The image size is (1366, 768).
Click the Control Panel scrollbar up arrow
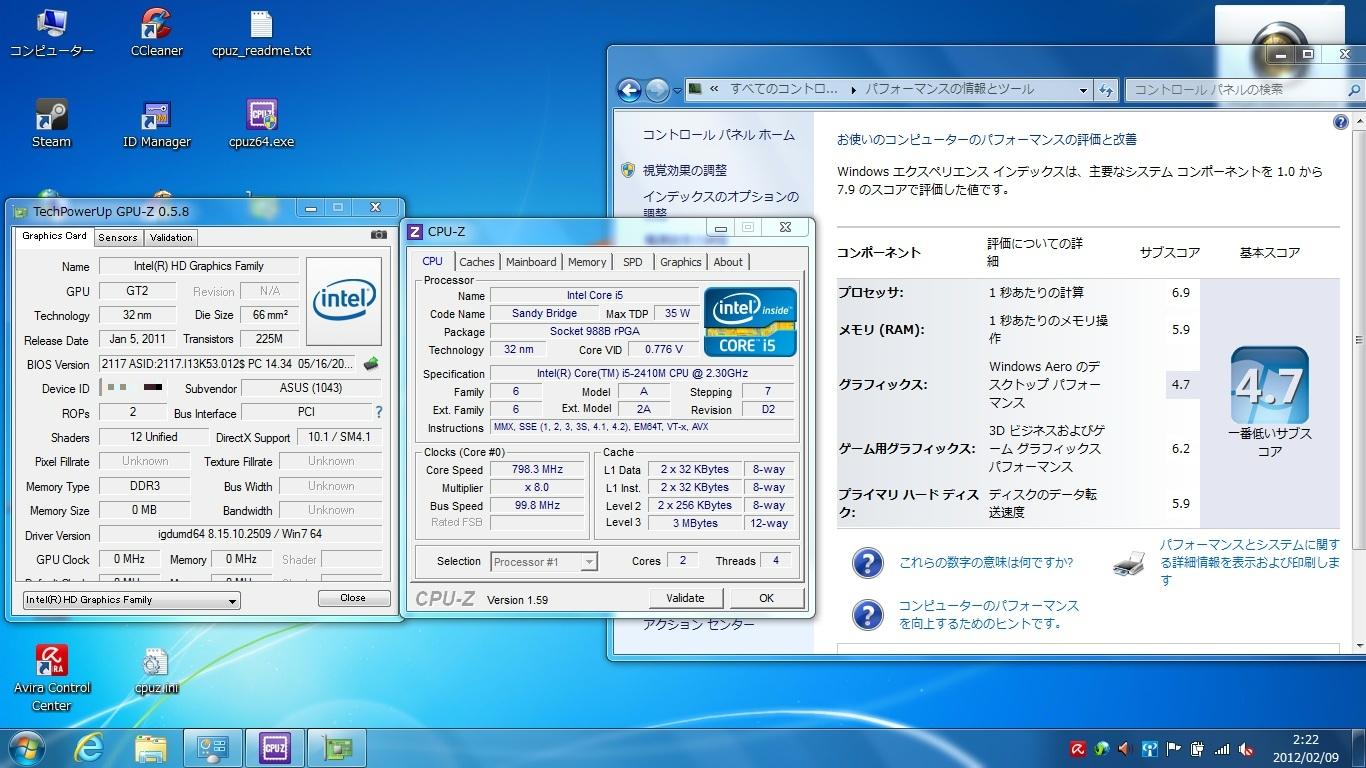click(1357, 121)
